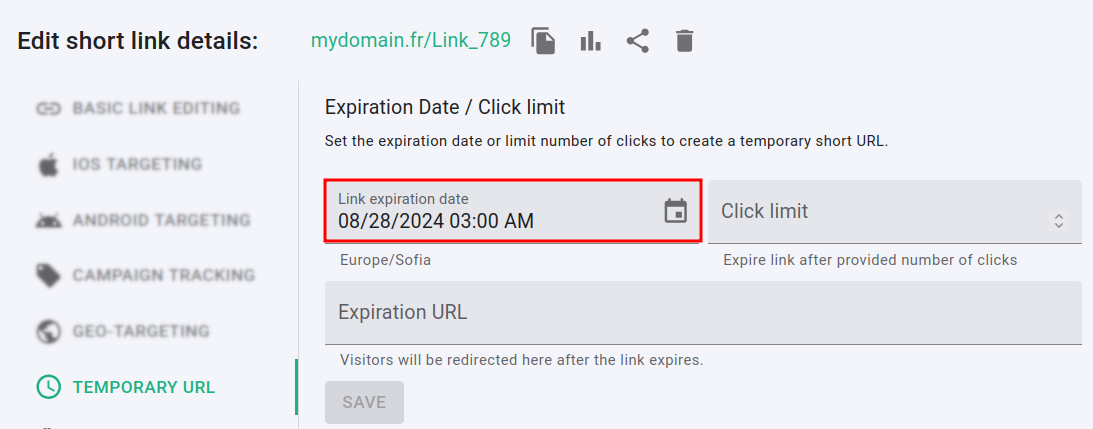Open the calendar date picker icon
Screen dimensions: 1093x429
pos(676,211)
